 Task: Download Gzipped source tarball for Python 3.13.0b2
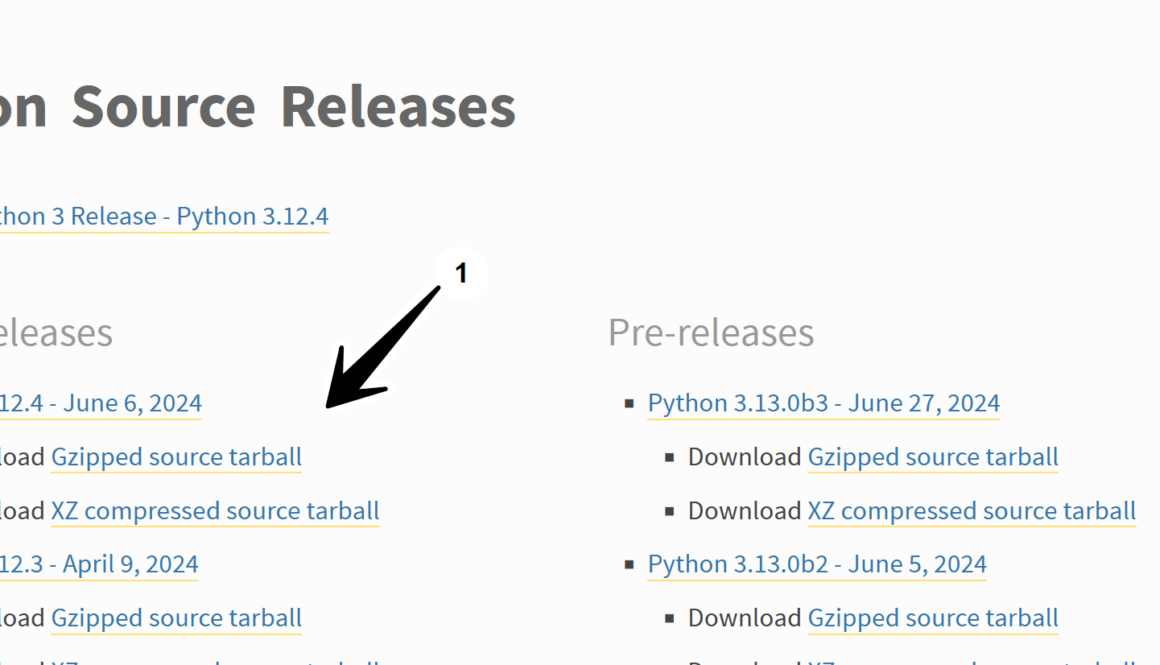click(x=932, y=618)
